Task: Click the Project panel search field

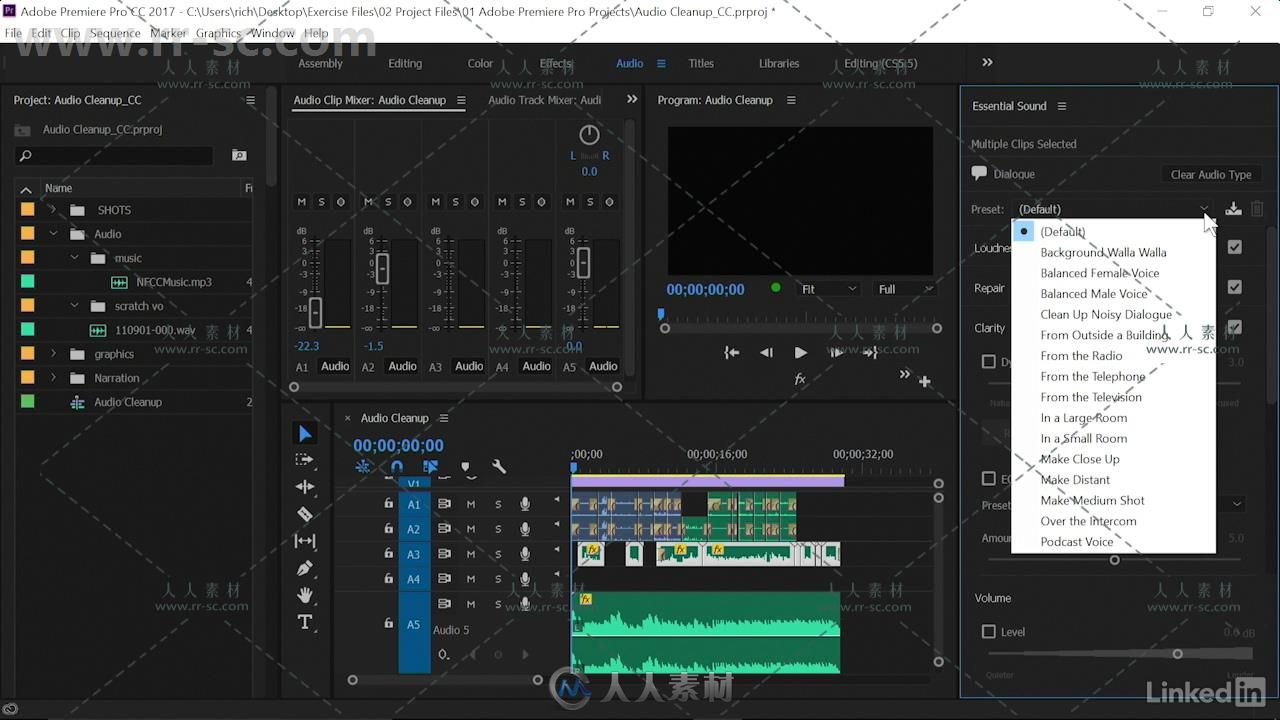Action: click(115, 156)
